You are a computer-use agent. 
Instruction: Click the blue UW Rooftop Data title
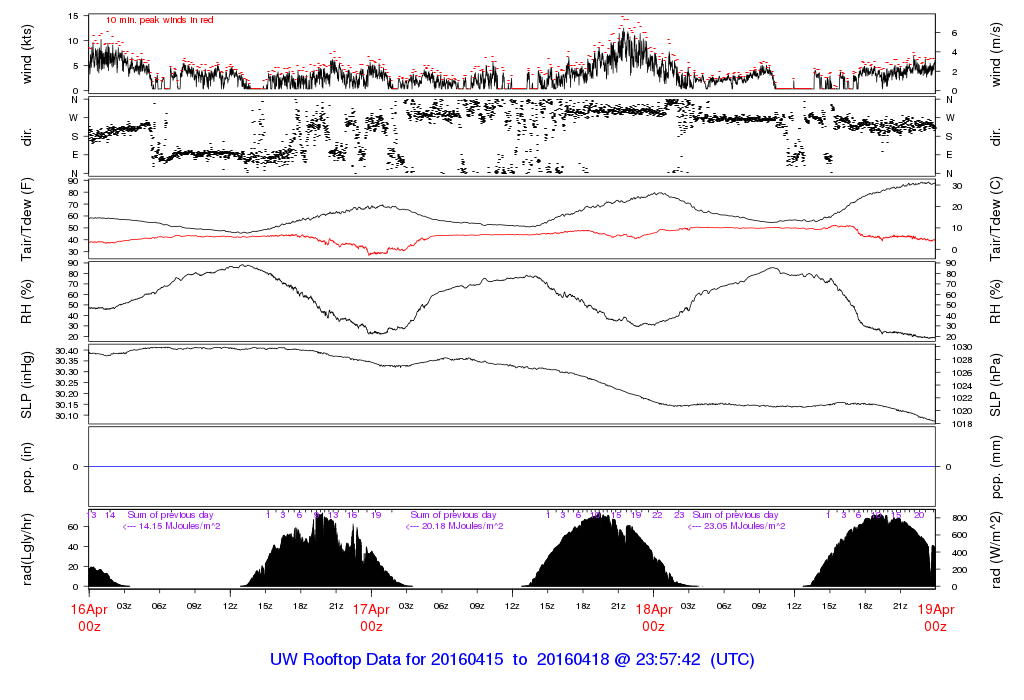[x=512, y=660]
